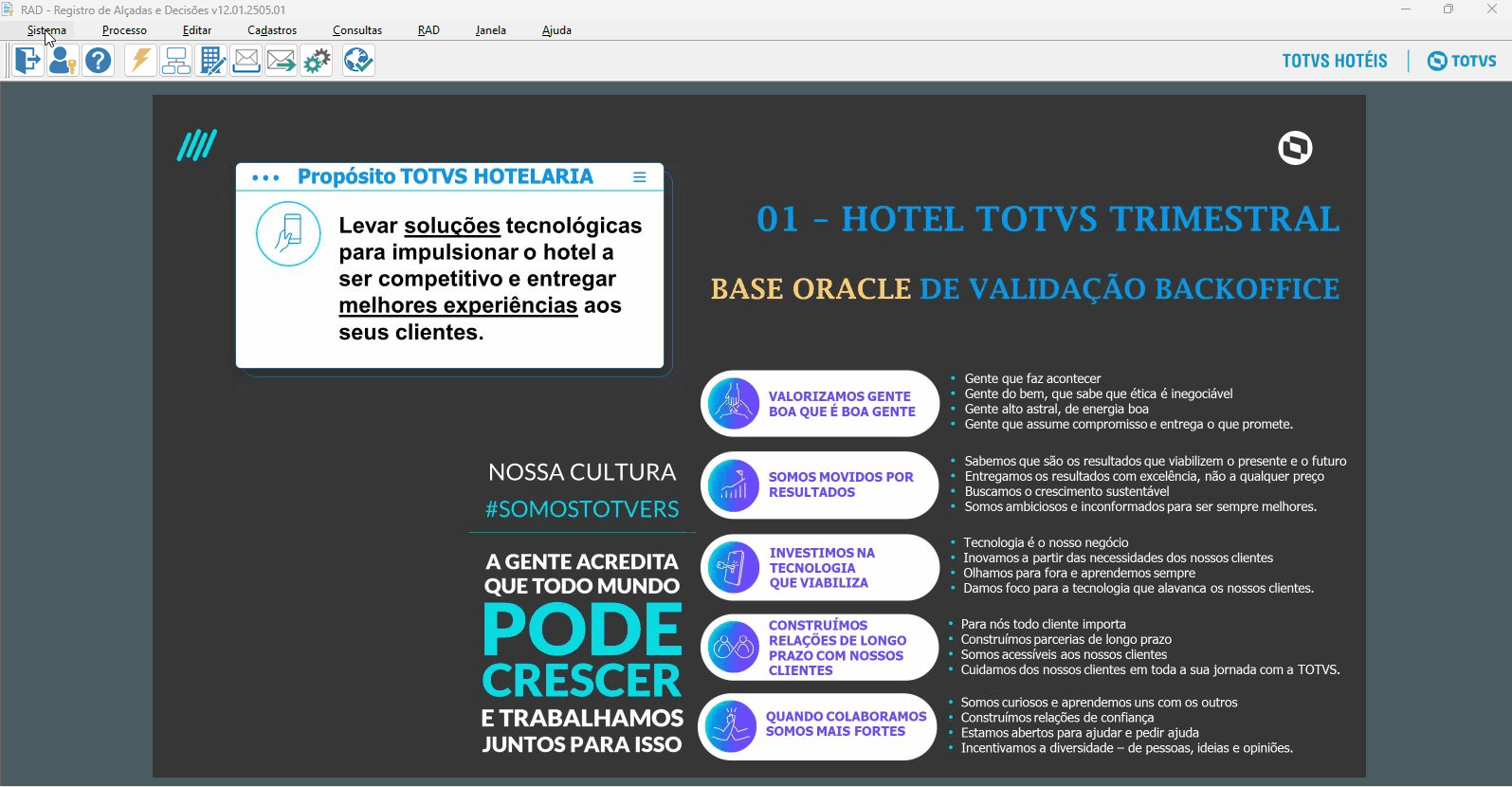
Task: Click the RAD app icon in title bar
Action: (8, 9)
